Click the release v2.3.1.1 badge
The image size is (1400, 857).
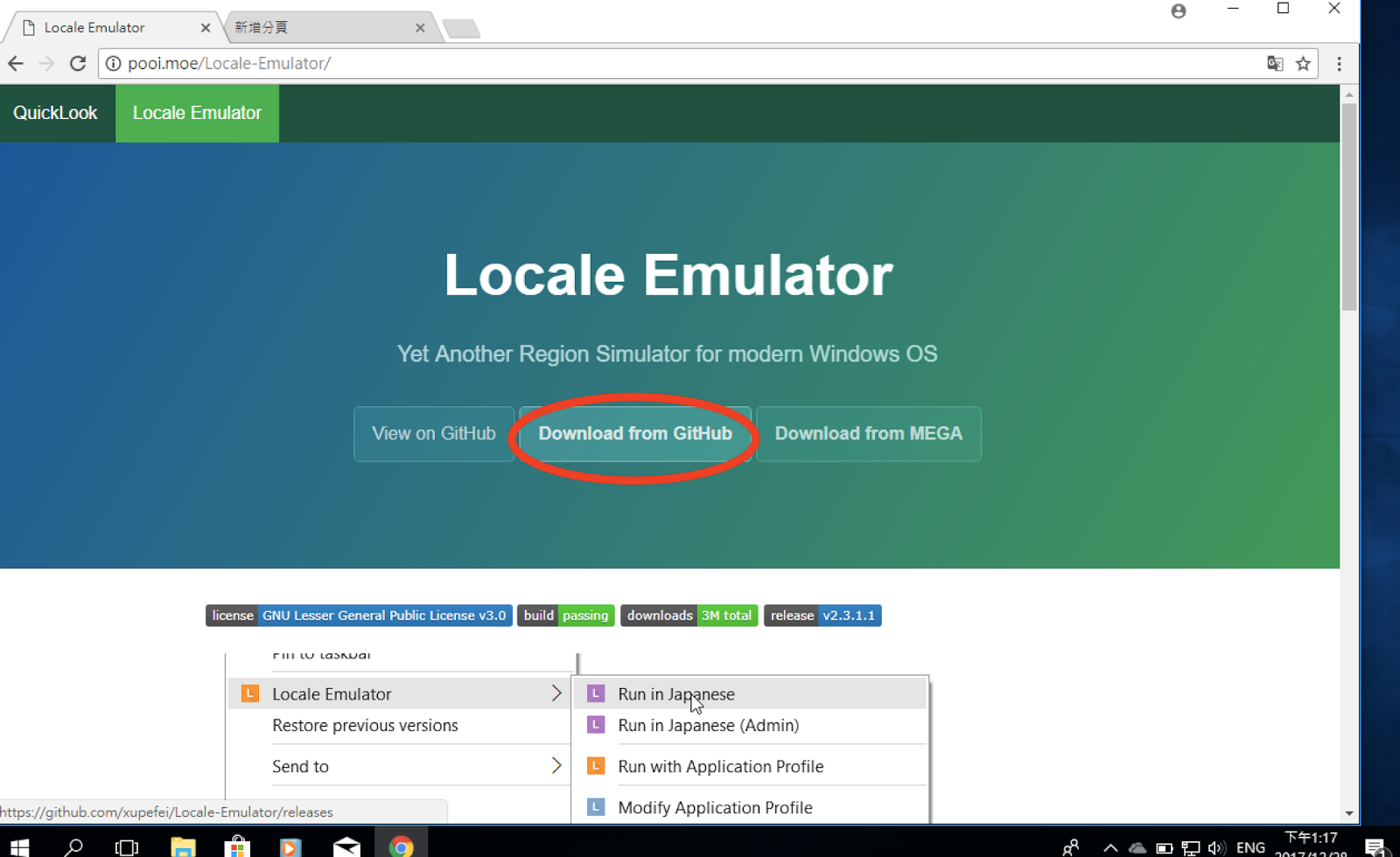[822, 615]
